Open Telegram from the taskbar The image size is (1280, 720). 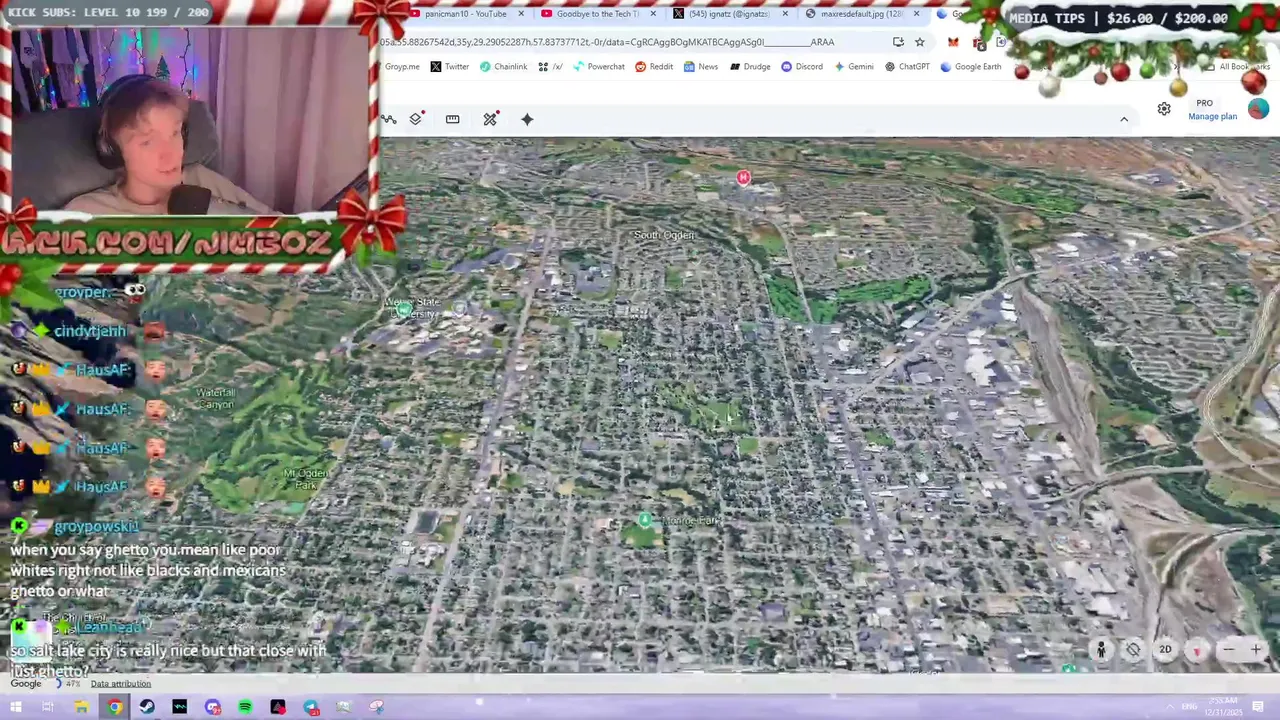311,707
